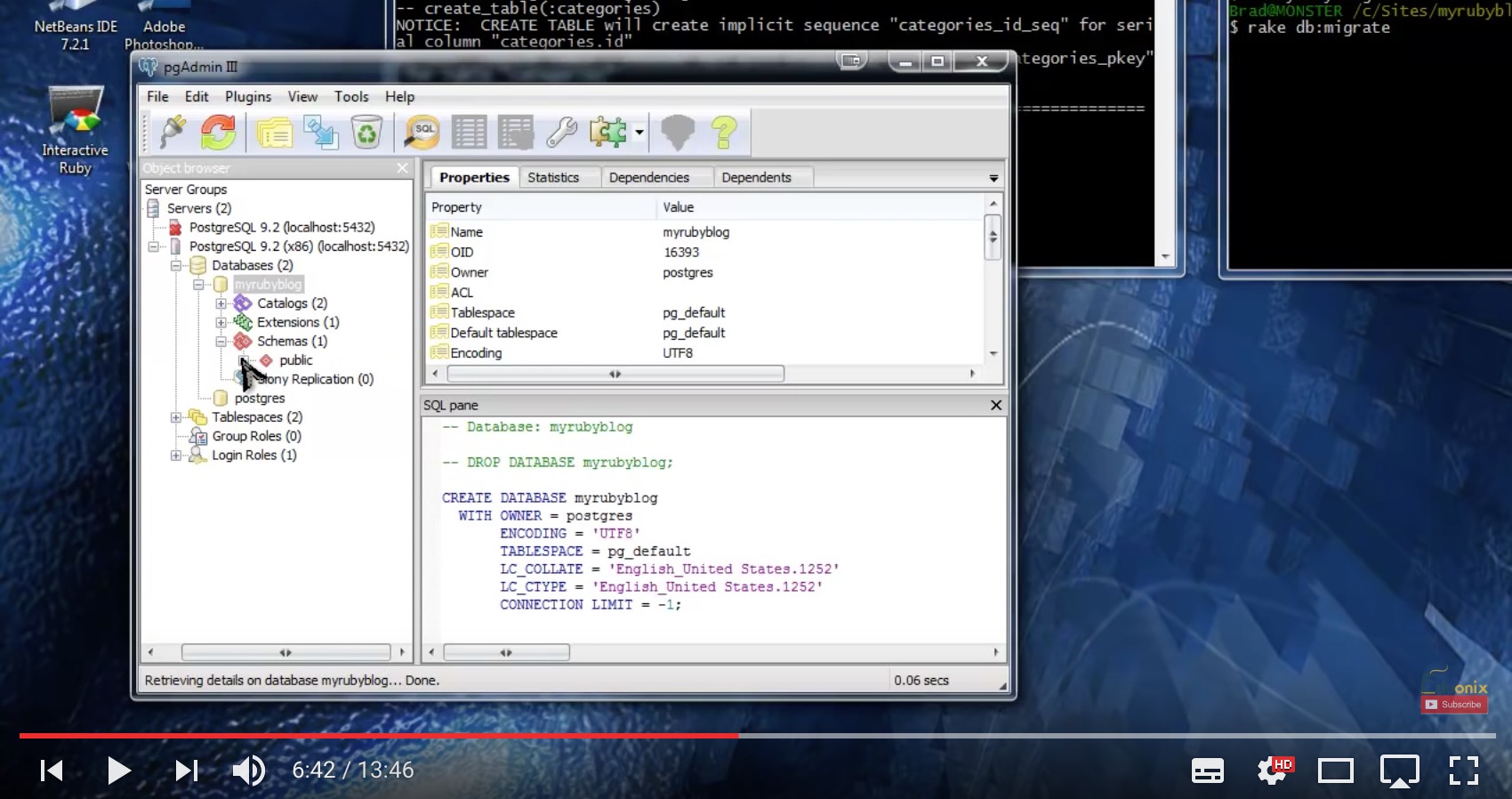The height and width of the screenshot is (799, 1512).
Task: Click the OID value 16393
Action: click(681, 253)
